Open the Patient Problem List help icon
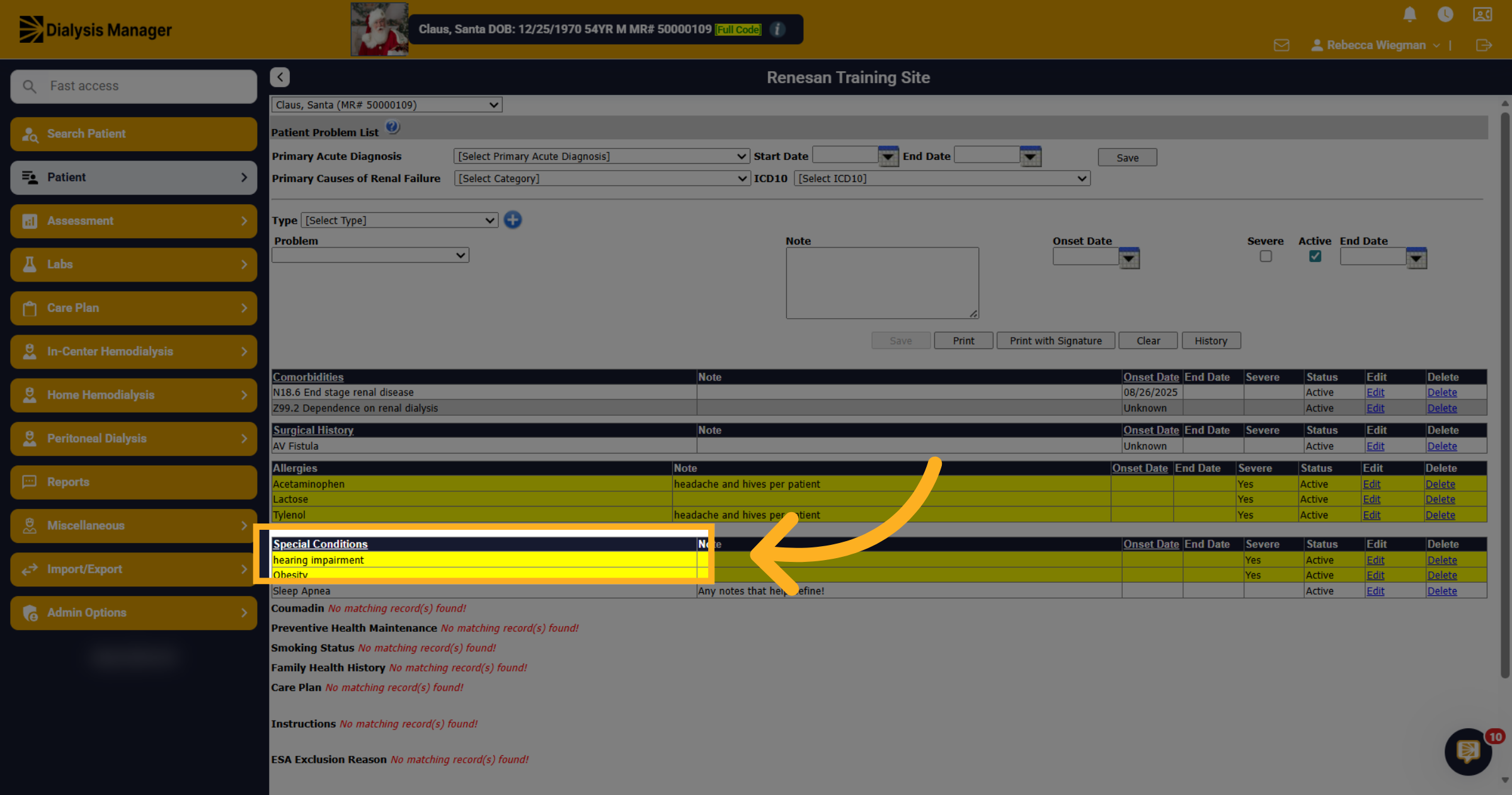 click(392, 127)
